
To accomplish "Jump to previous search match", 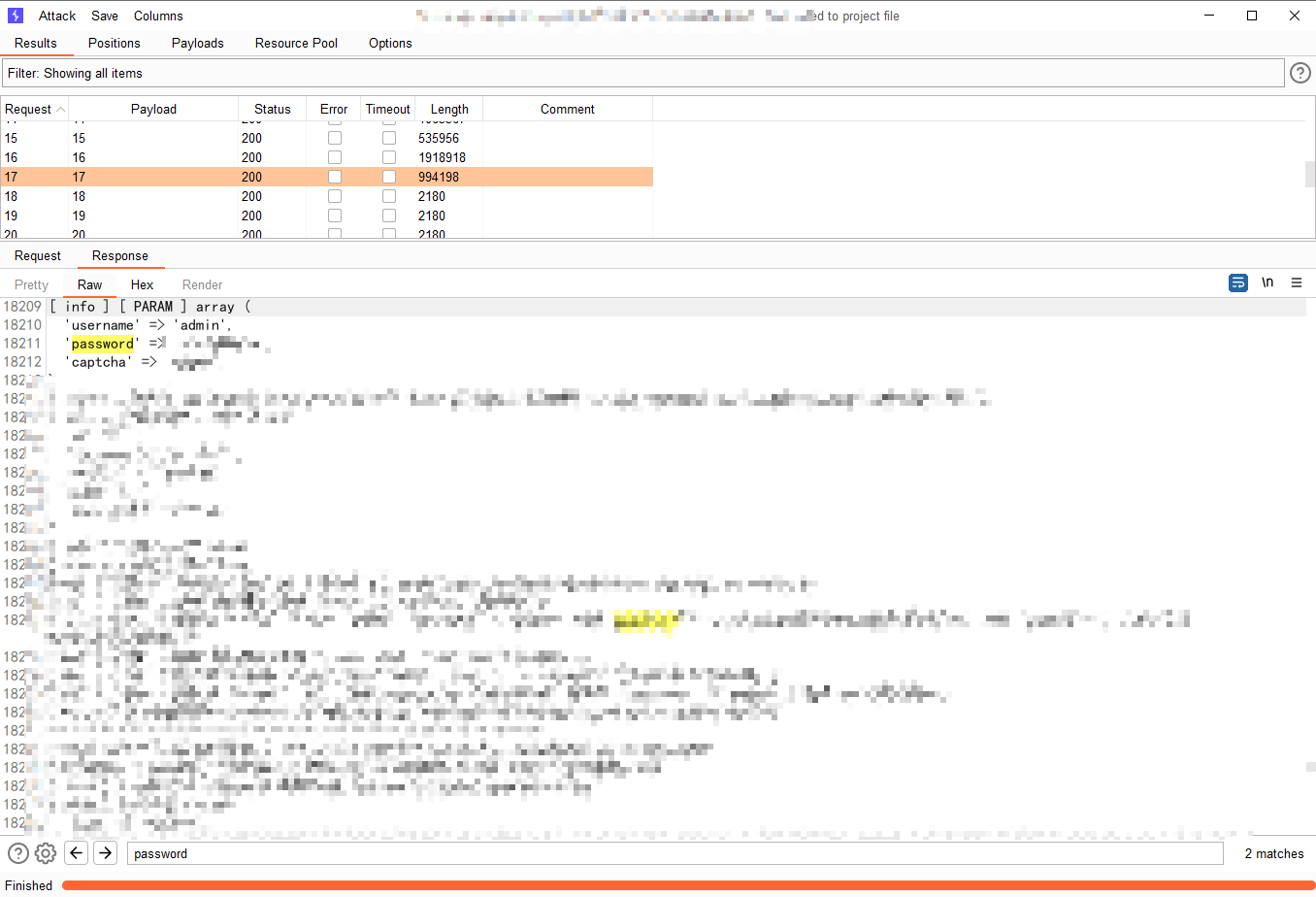I will click(x=76, y=852).
